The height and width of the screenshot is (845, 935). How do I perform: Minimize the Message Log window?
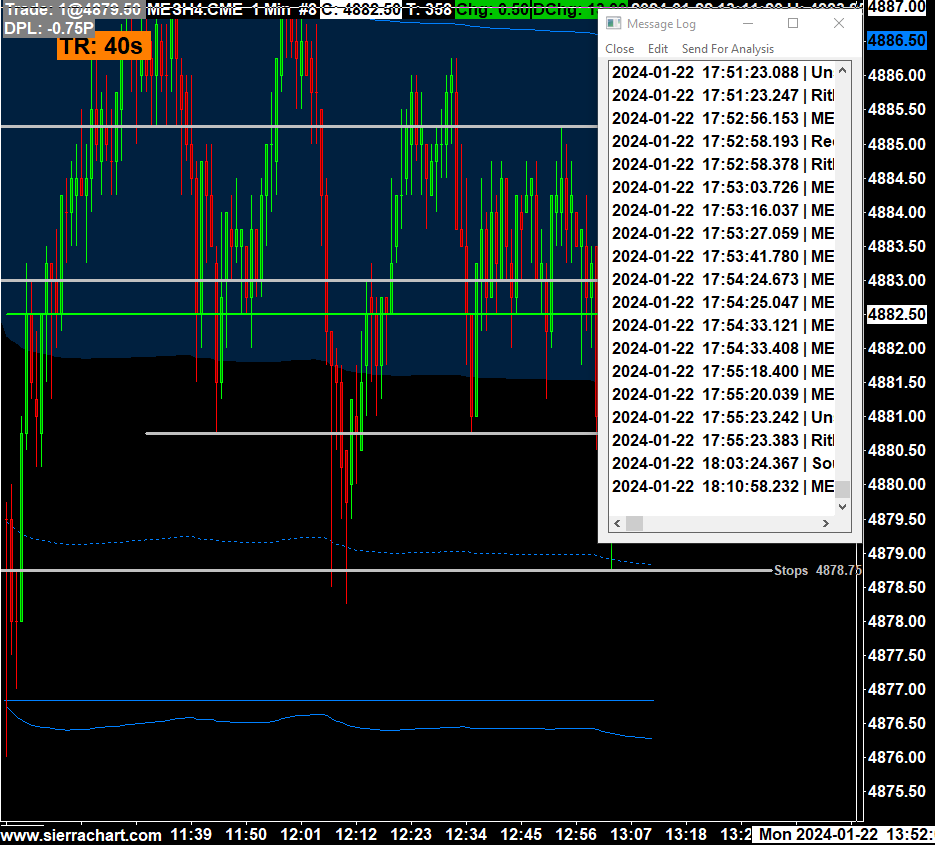(x=748, y=23)
